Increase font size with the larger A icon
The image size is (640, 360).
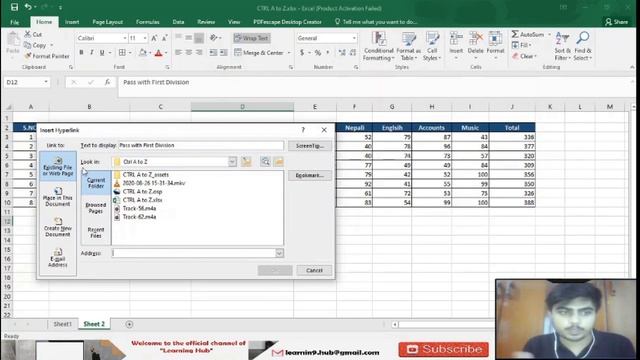click(x=154, y=38)
